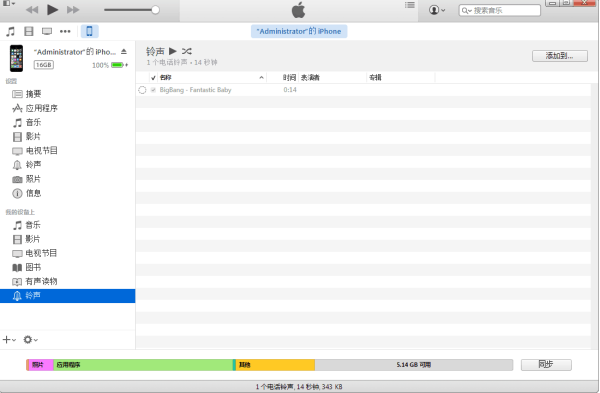Click the 同步 sync button
The width and height of the screenshot is (600, 393).
[x=546, y=365]
